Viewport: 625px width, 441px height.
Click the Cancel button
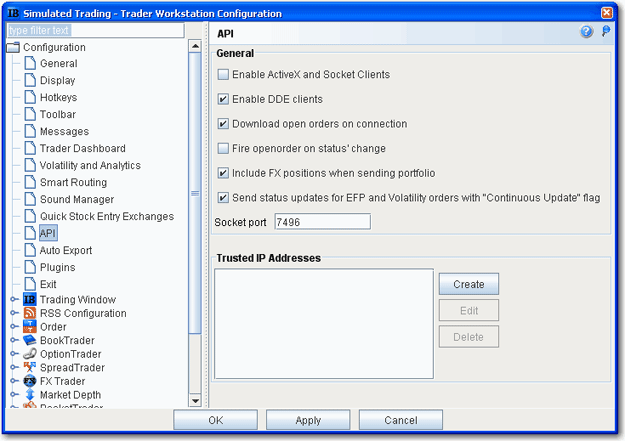[401, 420]
